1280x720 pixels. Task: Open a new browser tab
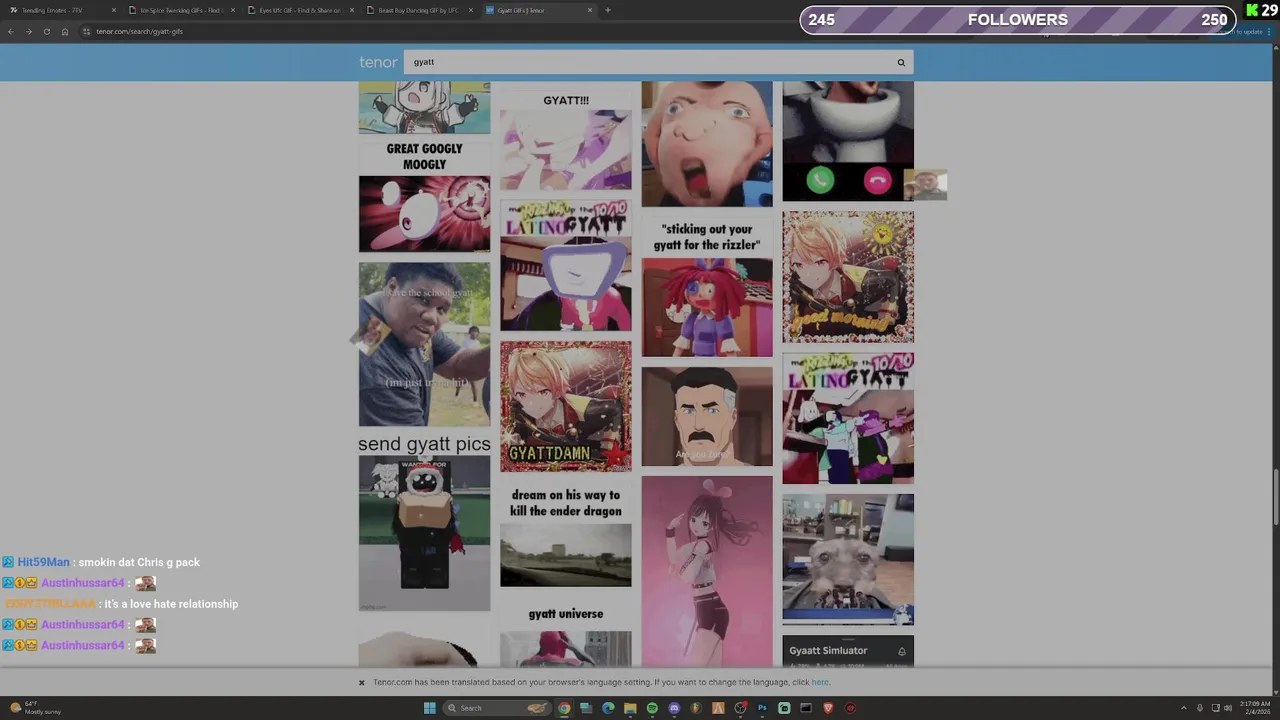pyautogui.click(x=608, y=10)
